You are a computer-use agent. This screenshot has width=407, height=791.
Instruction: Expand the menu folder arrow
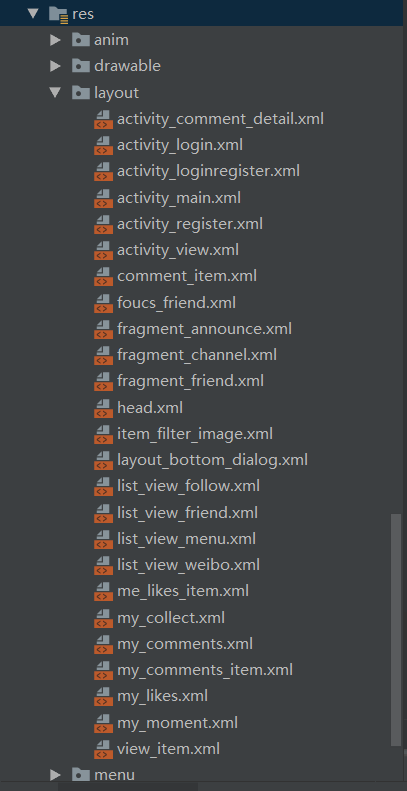55,774
